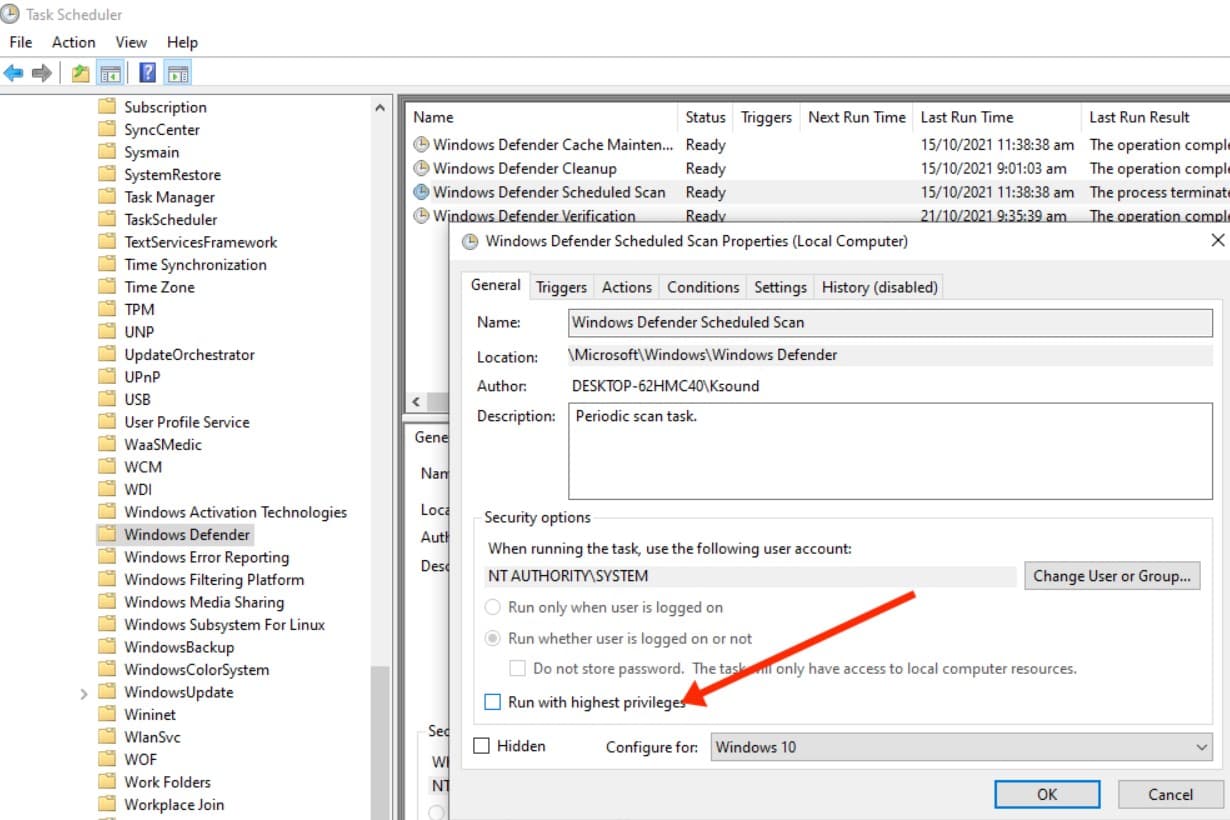Open the Help menu
This screenshot has height=820, width=1230.
click(182, 42)
